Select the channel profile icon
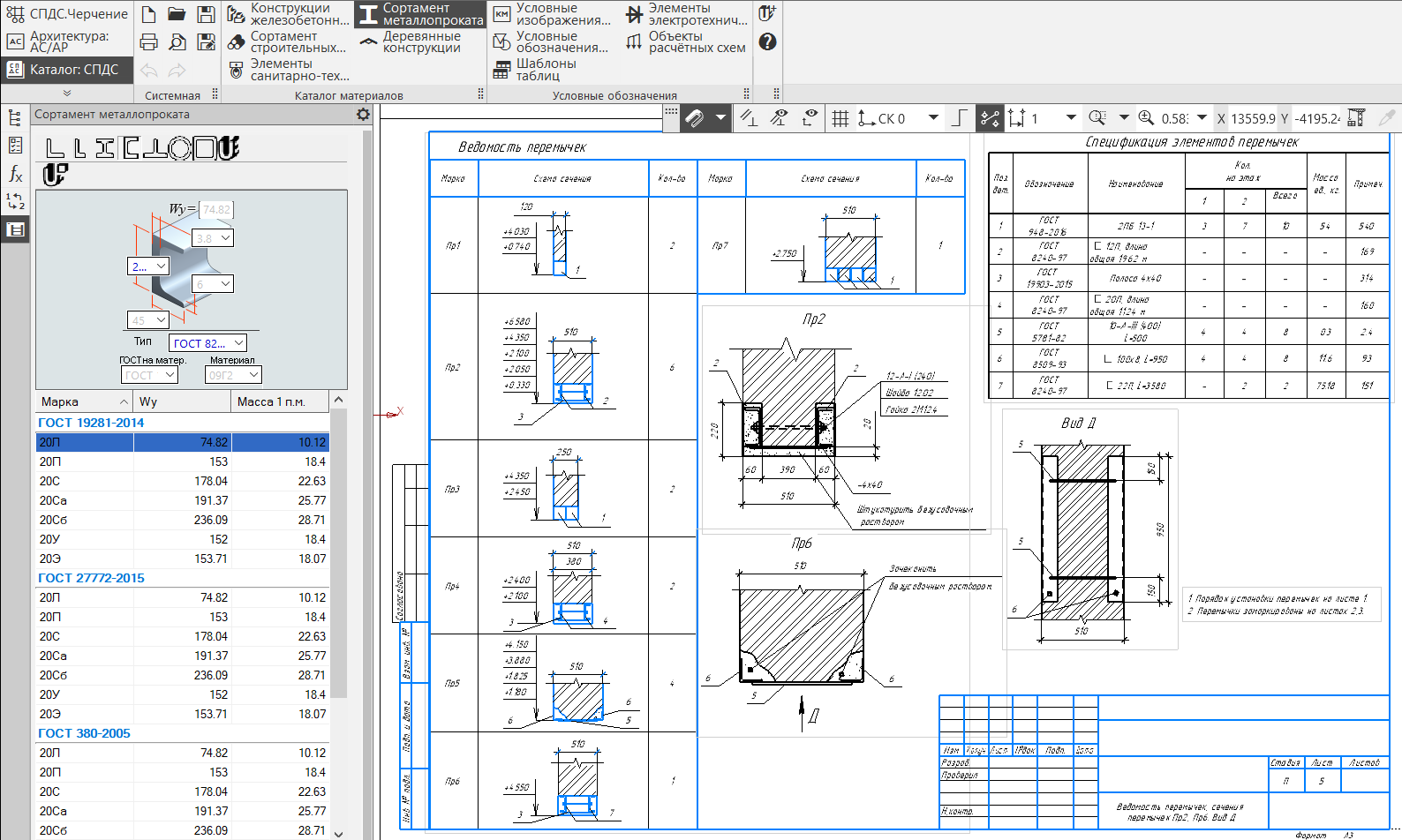This screenshot has width=1402, height=840. click(x=131, y=148)
